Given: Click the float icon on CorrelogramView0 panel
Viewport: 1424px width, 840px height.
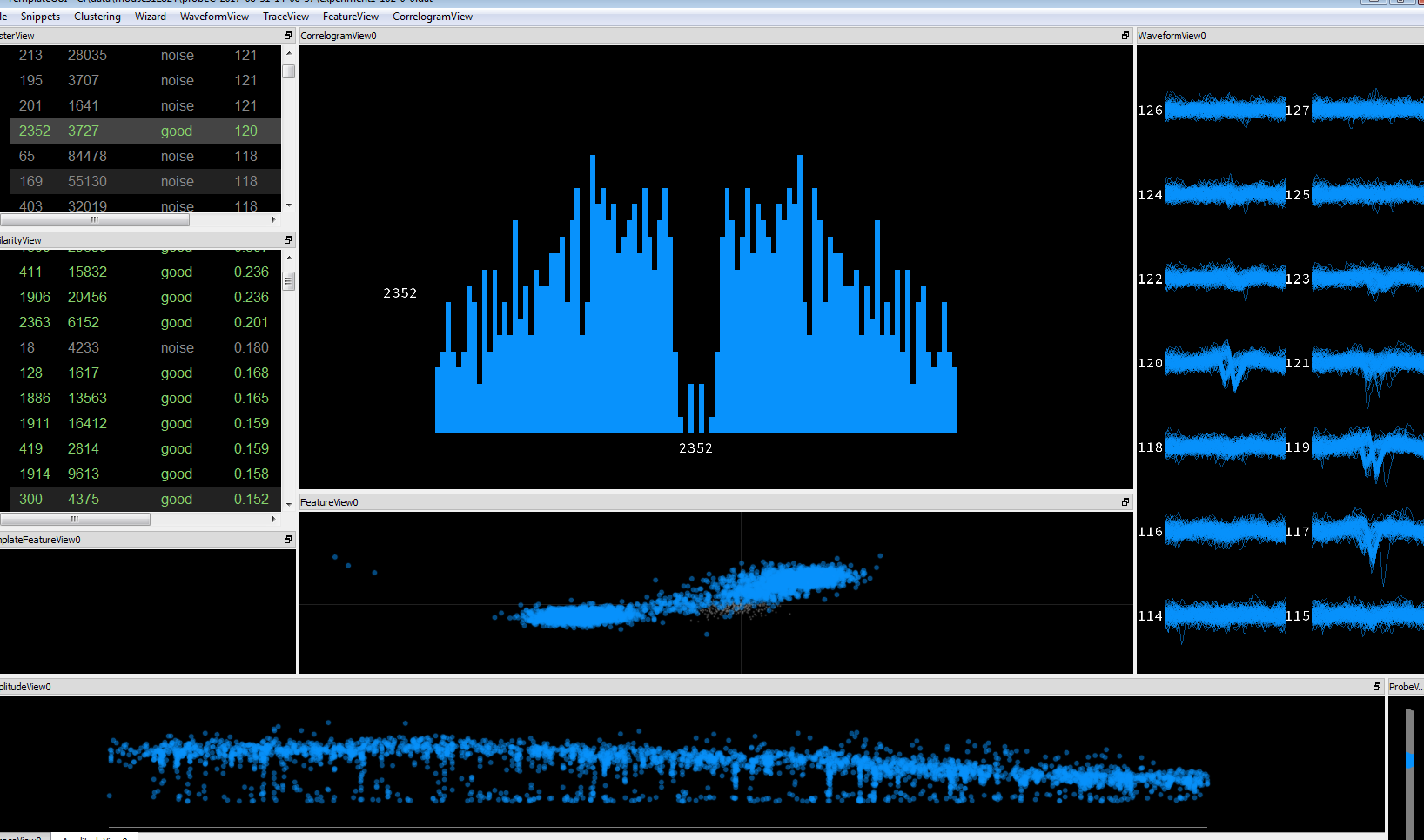Looking at the screenshot, I should tap(1125, 36).
